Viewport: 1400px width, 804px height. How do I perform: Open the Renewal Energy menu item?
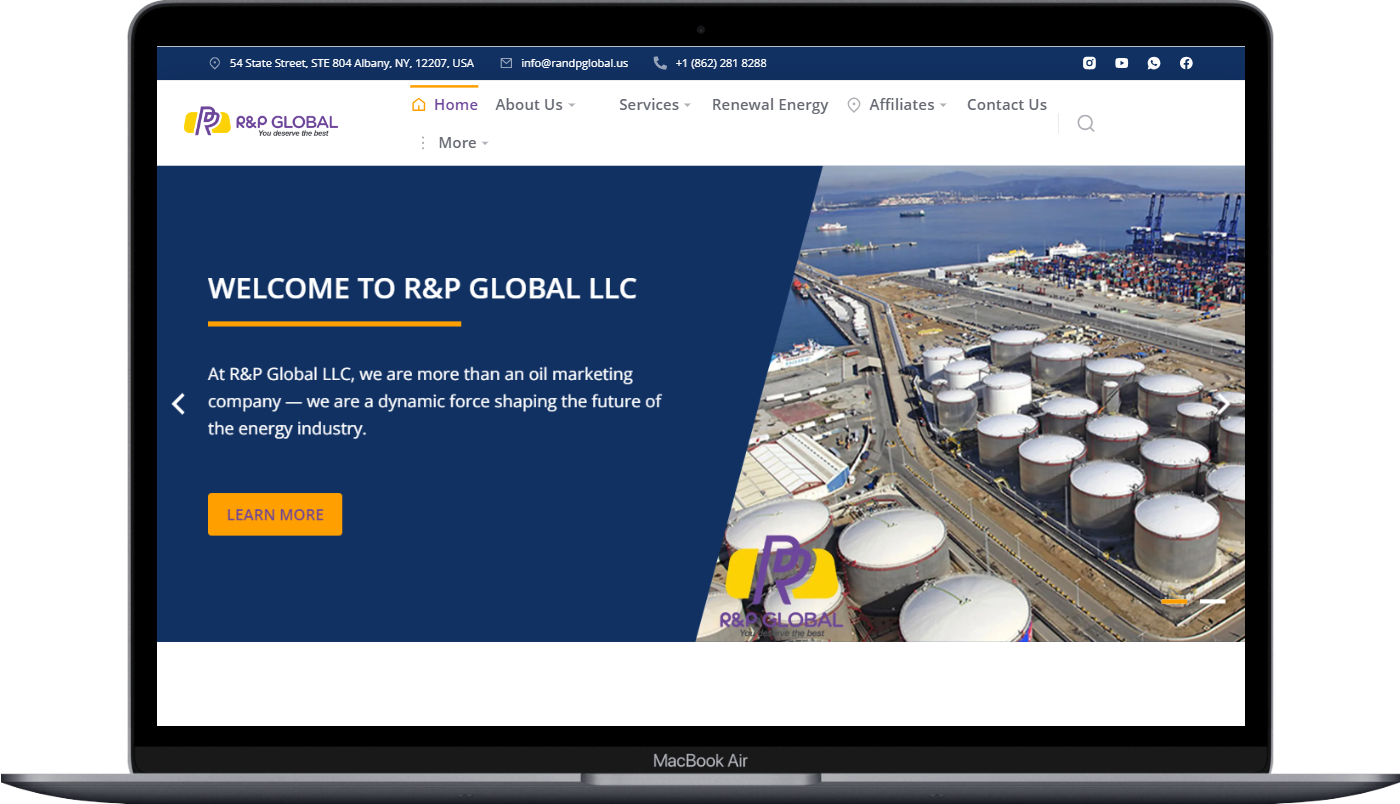770,105
